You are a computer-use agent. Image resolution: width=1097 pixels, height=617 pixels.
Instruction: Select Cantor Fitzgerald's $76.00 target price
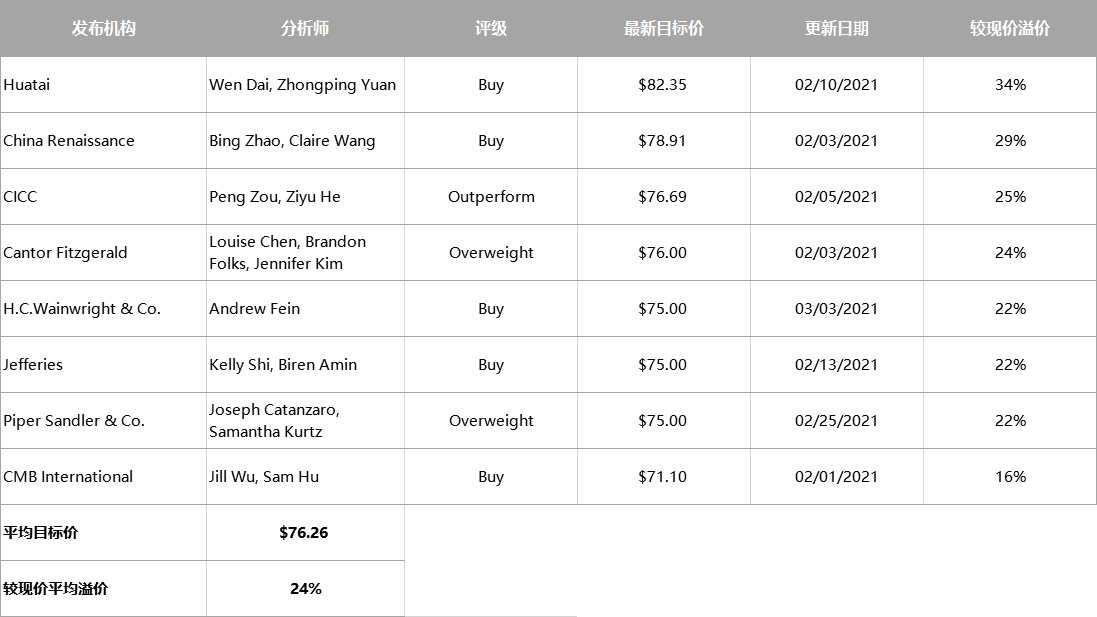[x=663, y=253]
